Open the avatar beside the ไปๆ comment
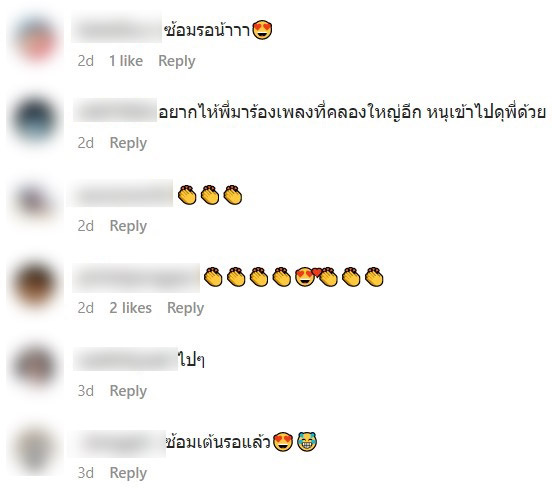This screenshot has height=488, width=552. [x=34, y=365]
